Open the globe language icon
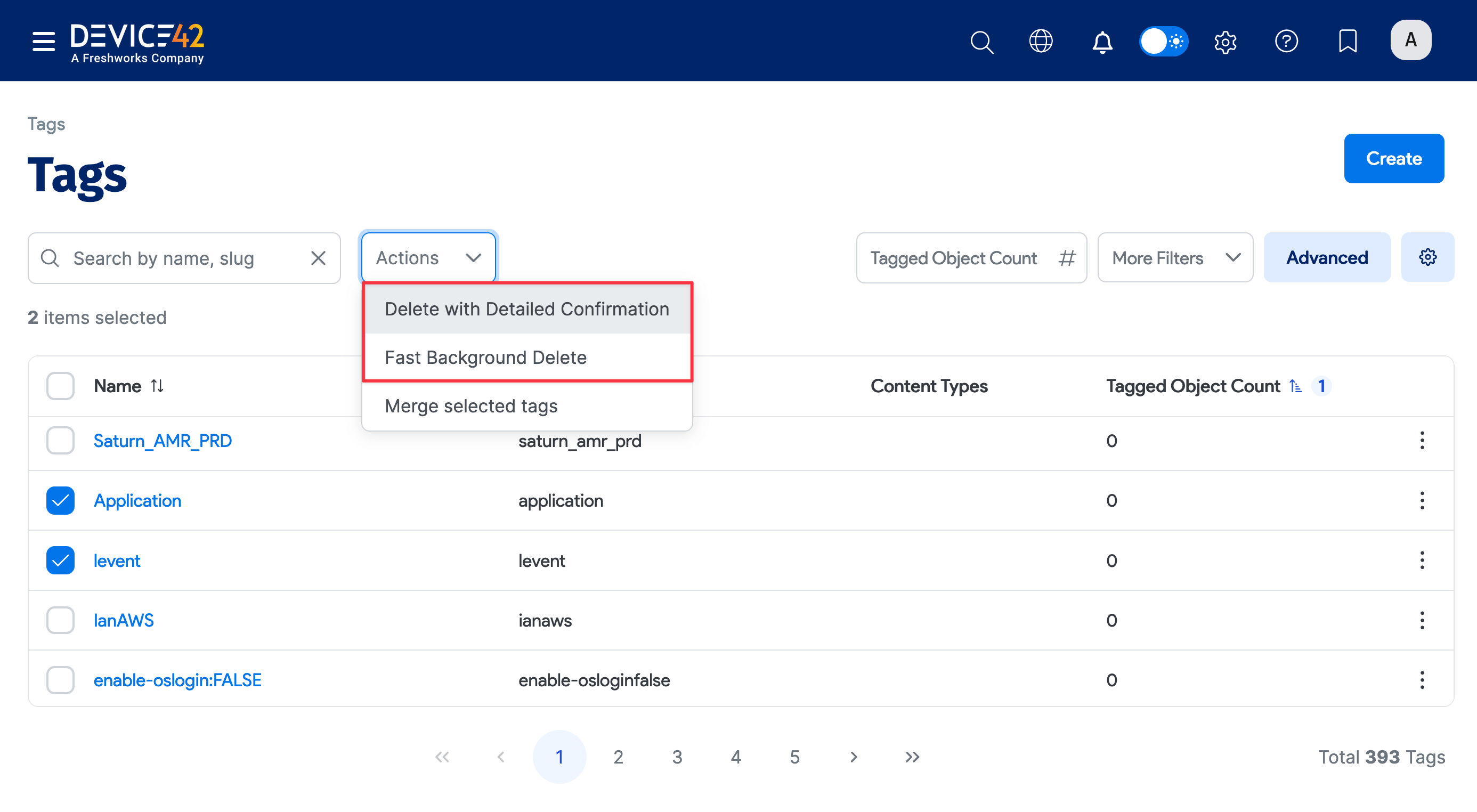The image size is (1477, 812). pos(1041,41)
